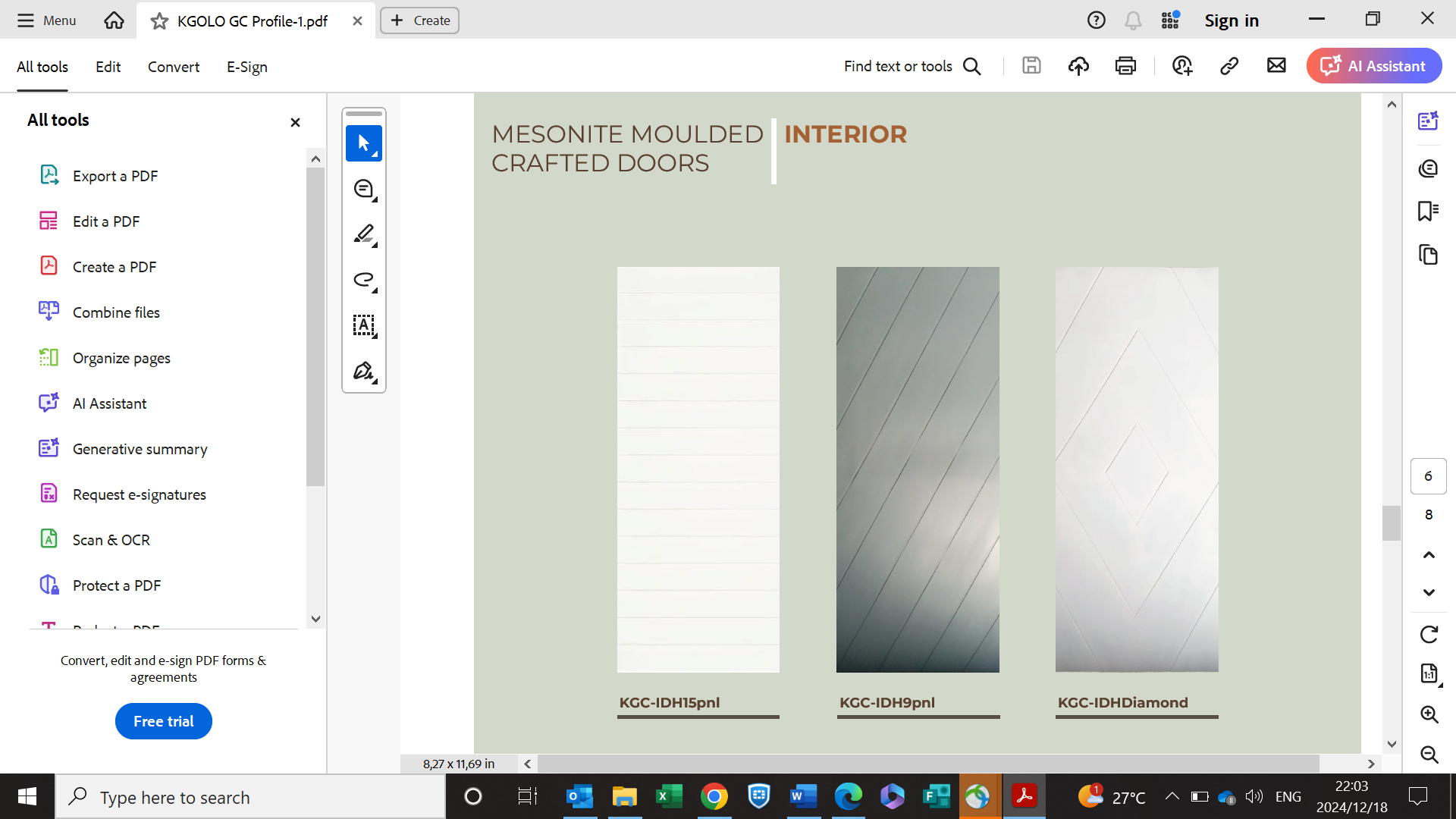Screen dimensions: 1456x819
Task: Choose the freehand draw lasso tool
Action: tap(363, 280)
